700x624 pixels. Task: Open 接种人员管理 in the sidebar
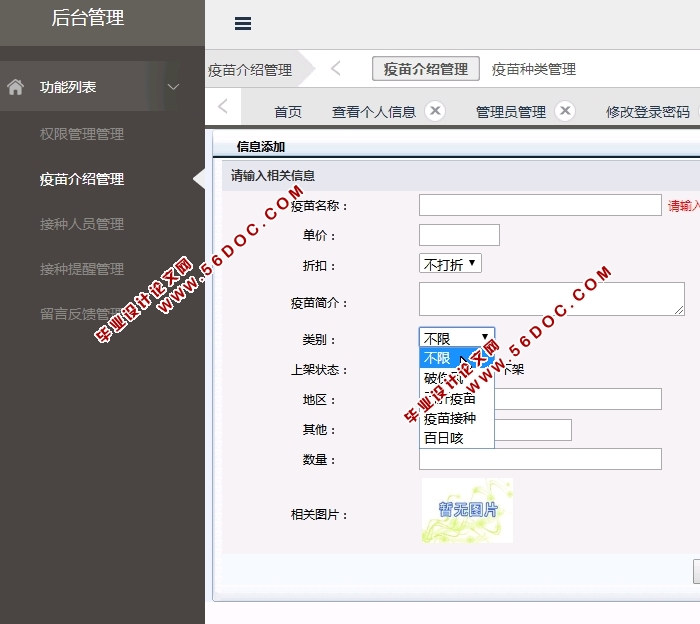[x=82, y=224]
